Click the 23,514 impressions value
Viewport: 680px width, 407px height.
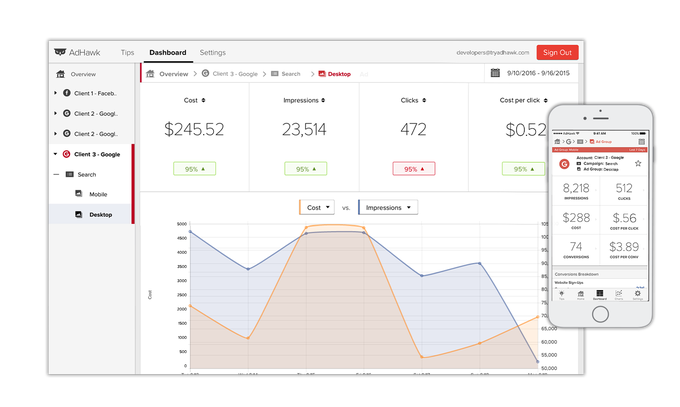(304, 129)
